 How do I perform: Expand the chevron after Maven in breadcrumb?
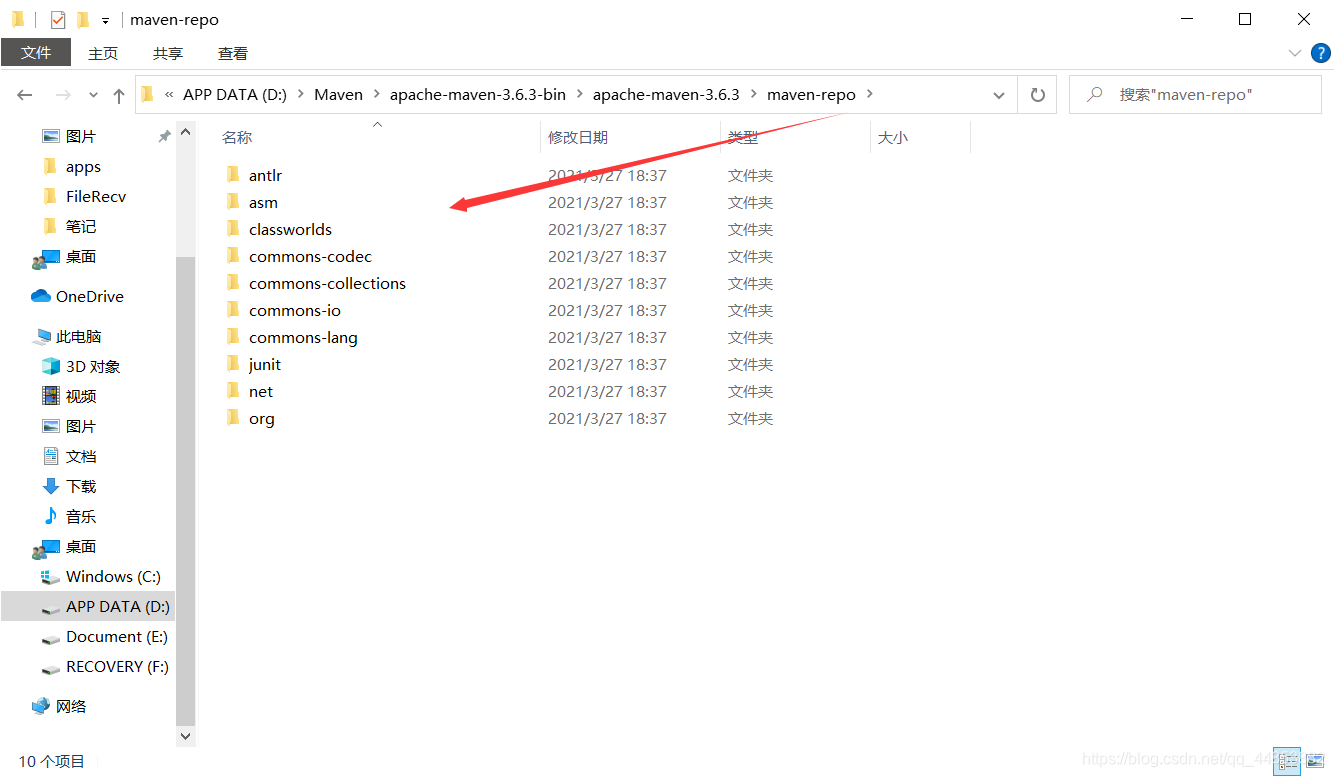(377, 94)
